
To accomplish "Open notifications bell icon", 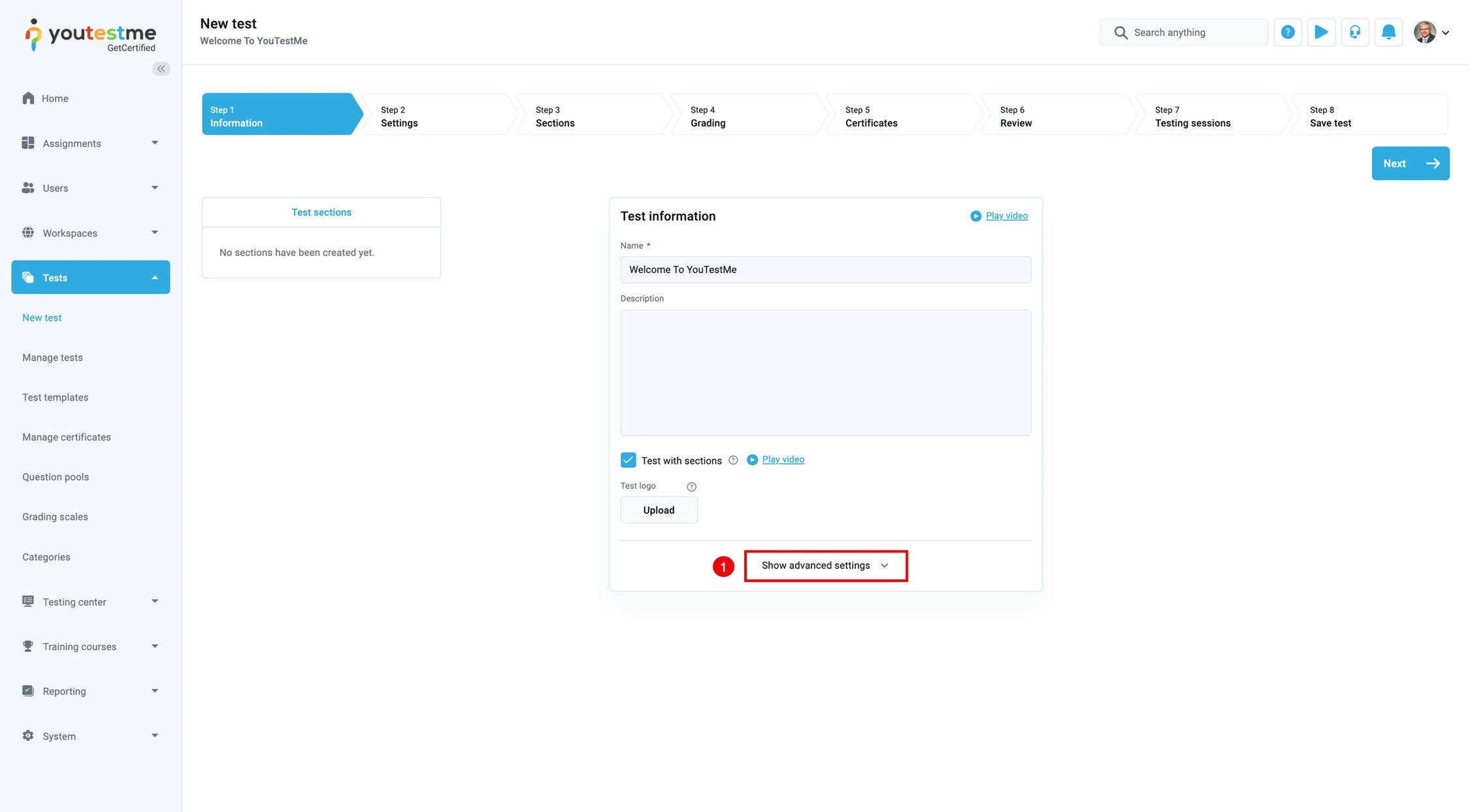I will [1388, 32].
